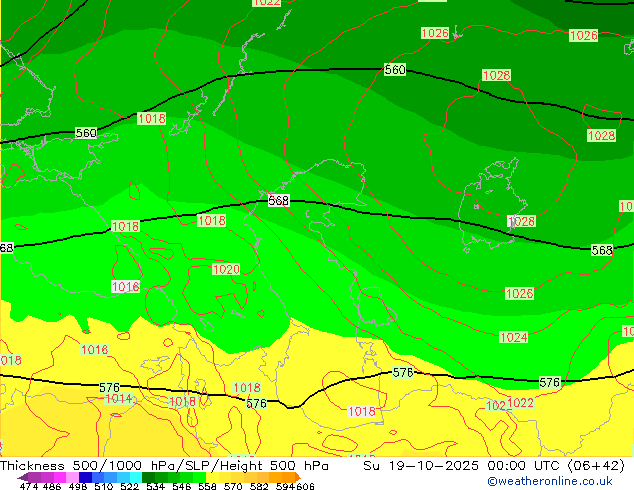The height and width of the screenshot is (490, 634).
Task: Click the legend value 570
Action: tap(233, 486)
